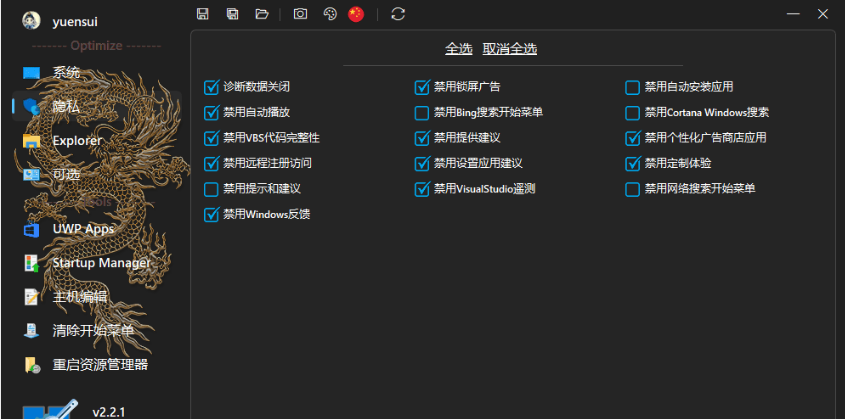Uncheck 禁用VisualStudio遥测 checkbox
Viewport: 845px width, 419px height.
pos(422,189)
